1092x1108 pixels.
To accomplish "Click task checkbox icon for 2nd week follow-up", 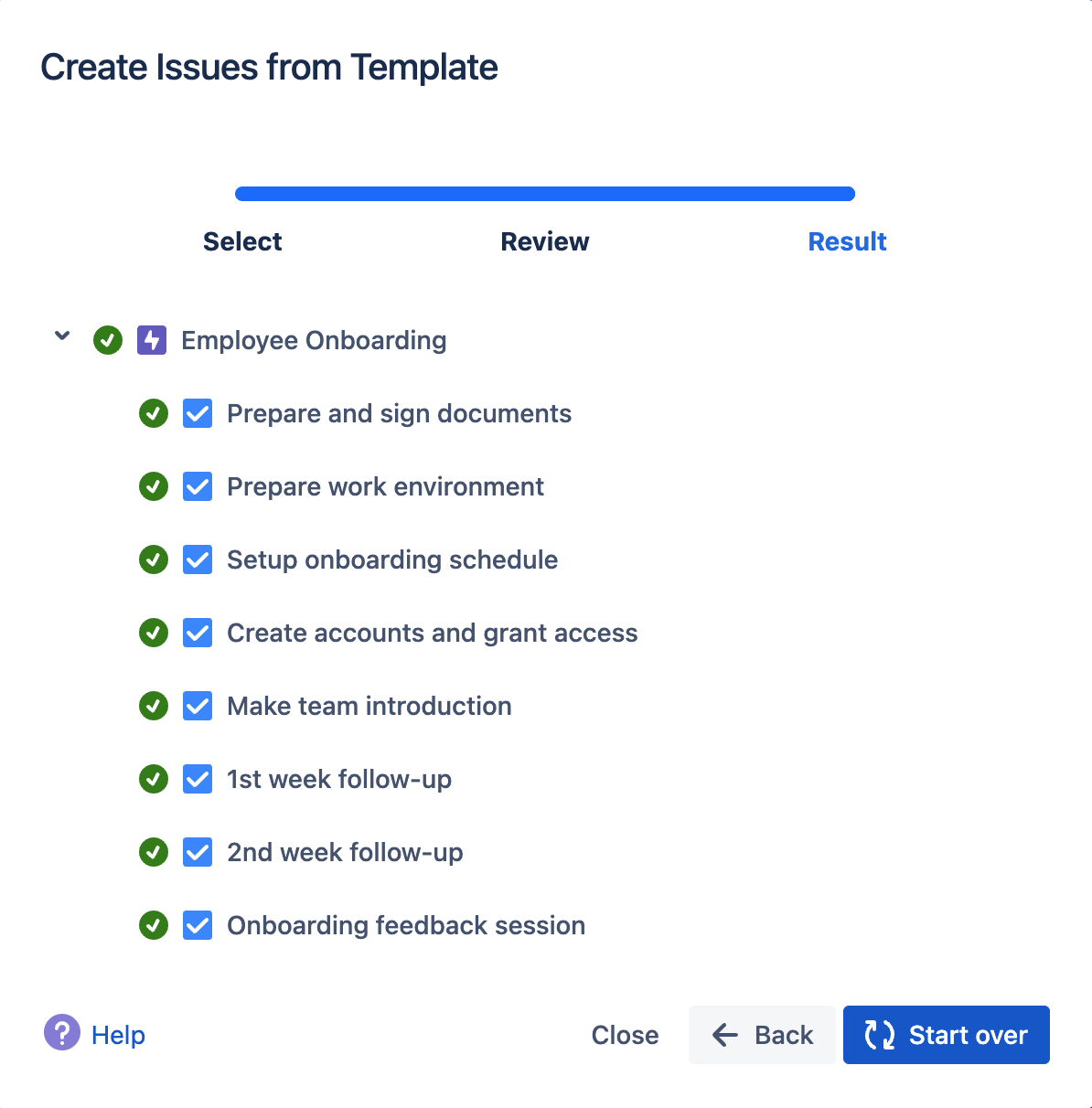I will click(x=198, y=852).
